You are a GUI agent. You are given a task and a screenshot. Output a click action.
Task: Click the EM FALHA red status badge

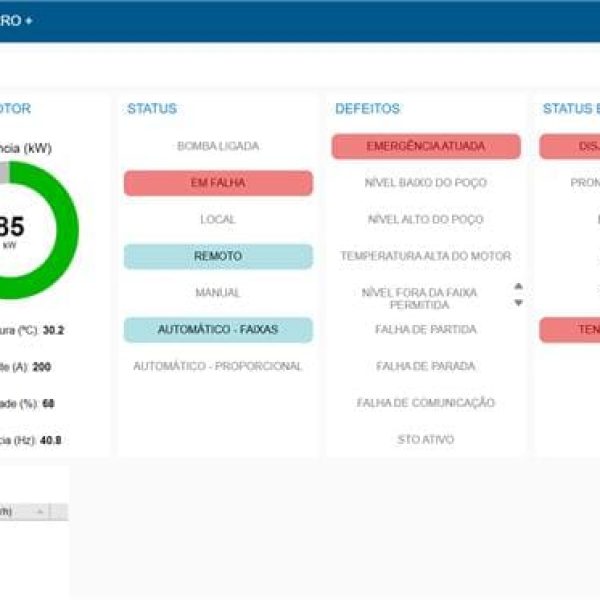(x=218, y=183)
